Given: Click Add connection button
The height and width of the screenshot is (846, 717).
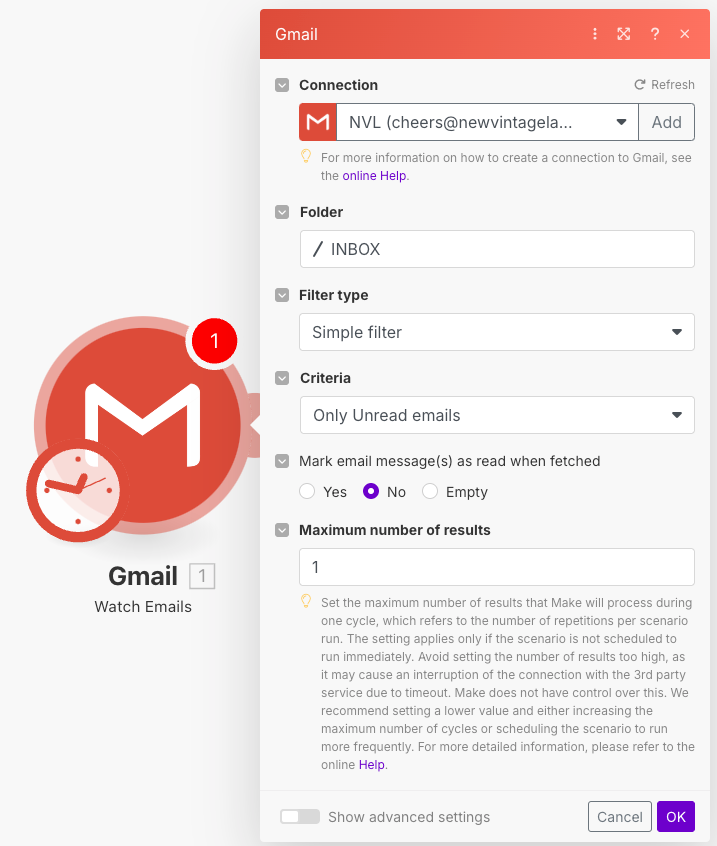Looking at the screenshot, I should click(666, 122).
